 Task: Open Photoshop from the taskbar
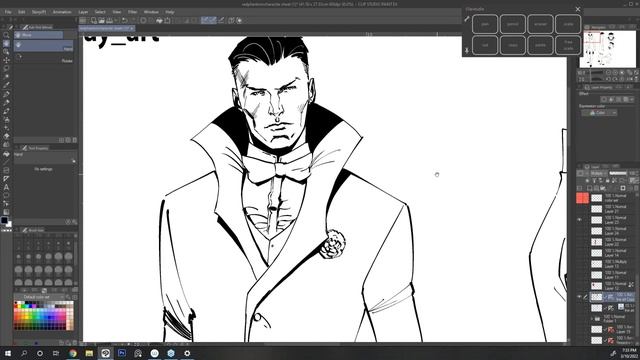point(122,353)
